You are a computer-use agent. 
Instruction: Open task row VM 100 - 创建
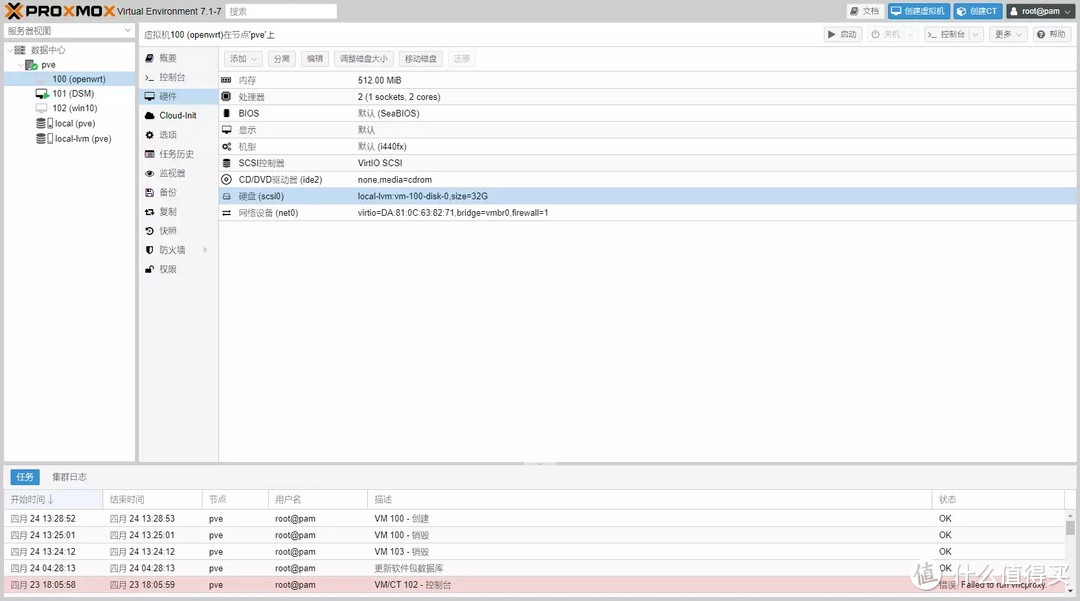pos(534,518)
